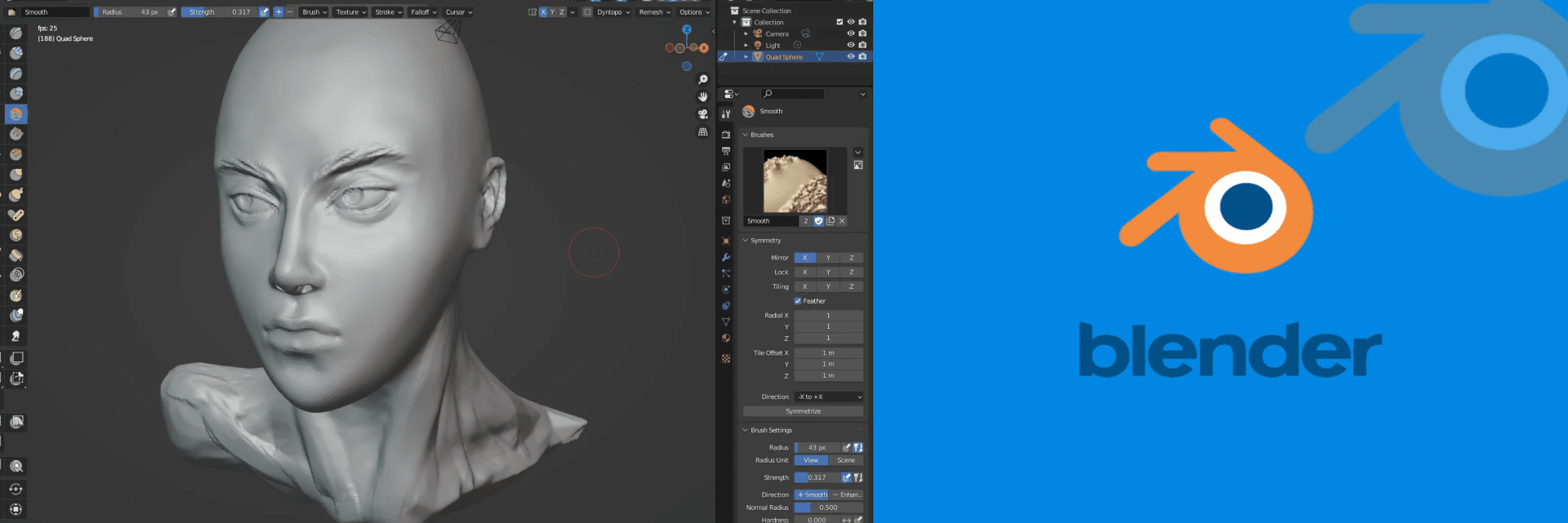Hide the Quad Sphere with its eye icon
1568x523 pixels.
(851, 56)
